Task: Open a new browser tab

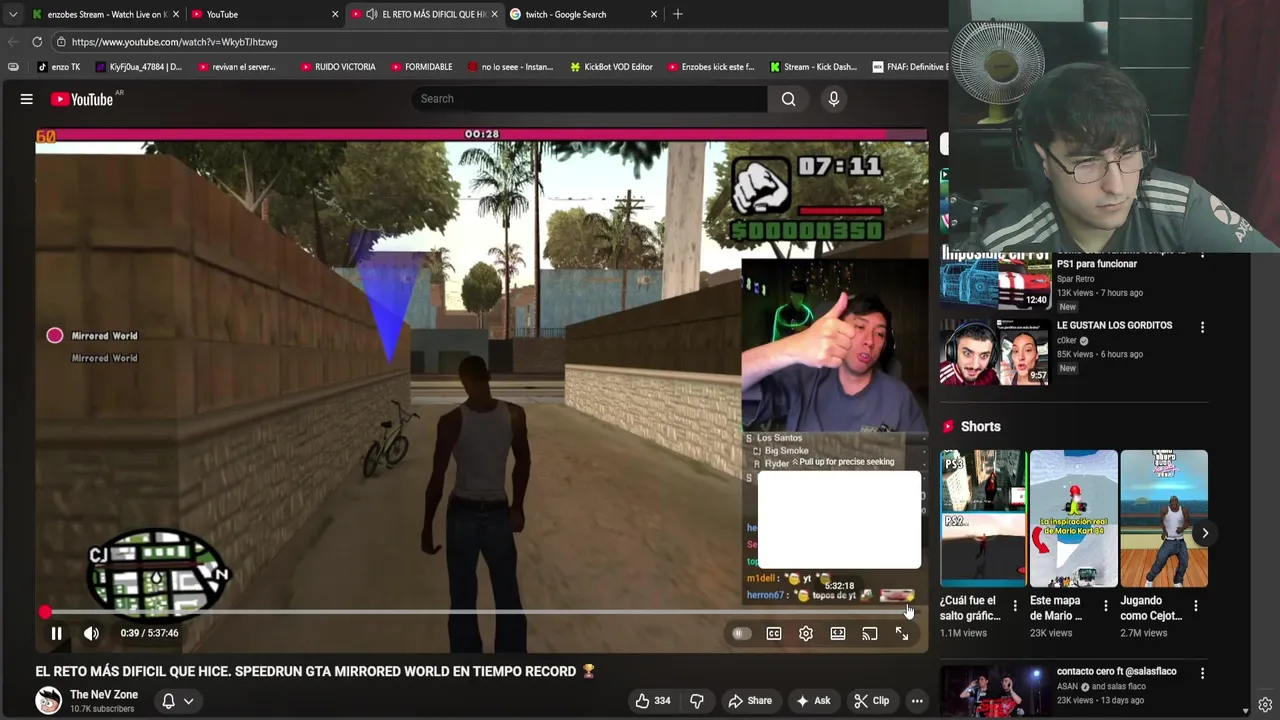Action: (678, 14)
